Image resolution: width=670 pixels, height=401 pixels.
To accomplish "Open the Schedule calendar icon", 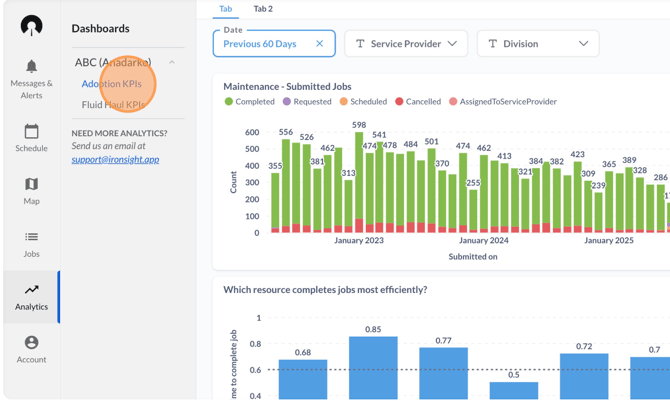I will point(31,131).
